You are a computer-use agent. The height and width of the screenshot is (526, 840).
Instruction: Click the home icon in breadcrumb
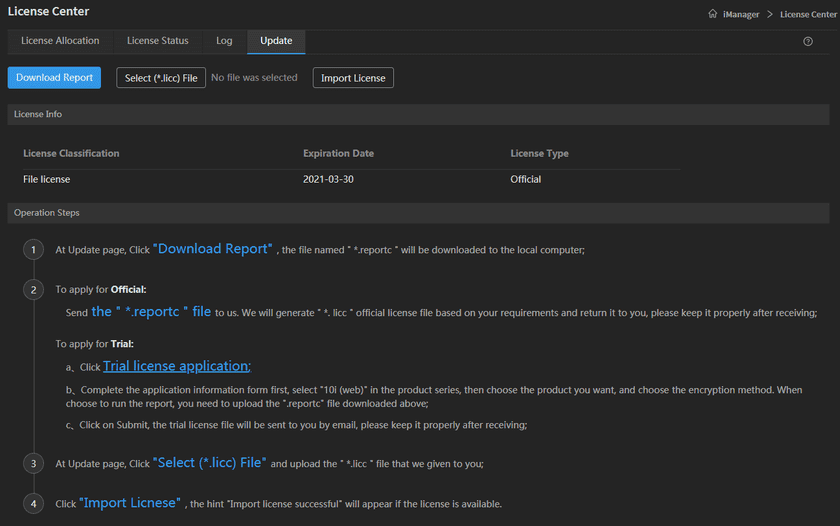(712, 14)
